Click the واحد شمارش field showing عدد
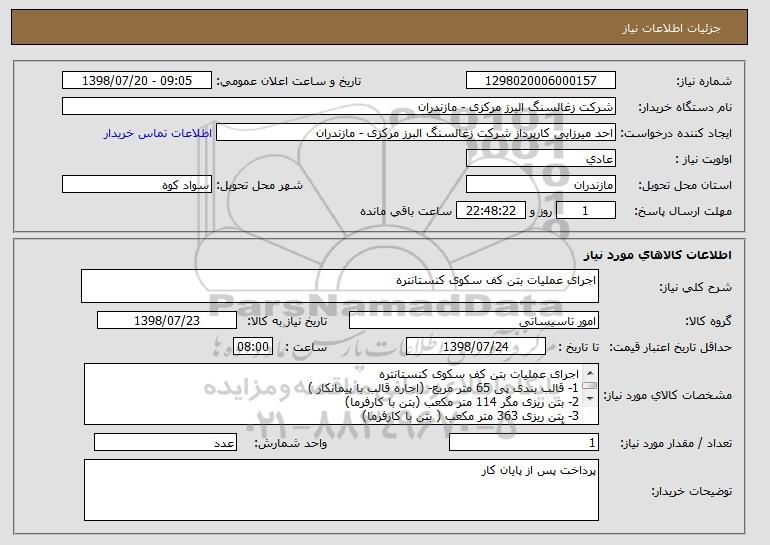The height and width of the screenshot is (545, 770). click(165, 443)
